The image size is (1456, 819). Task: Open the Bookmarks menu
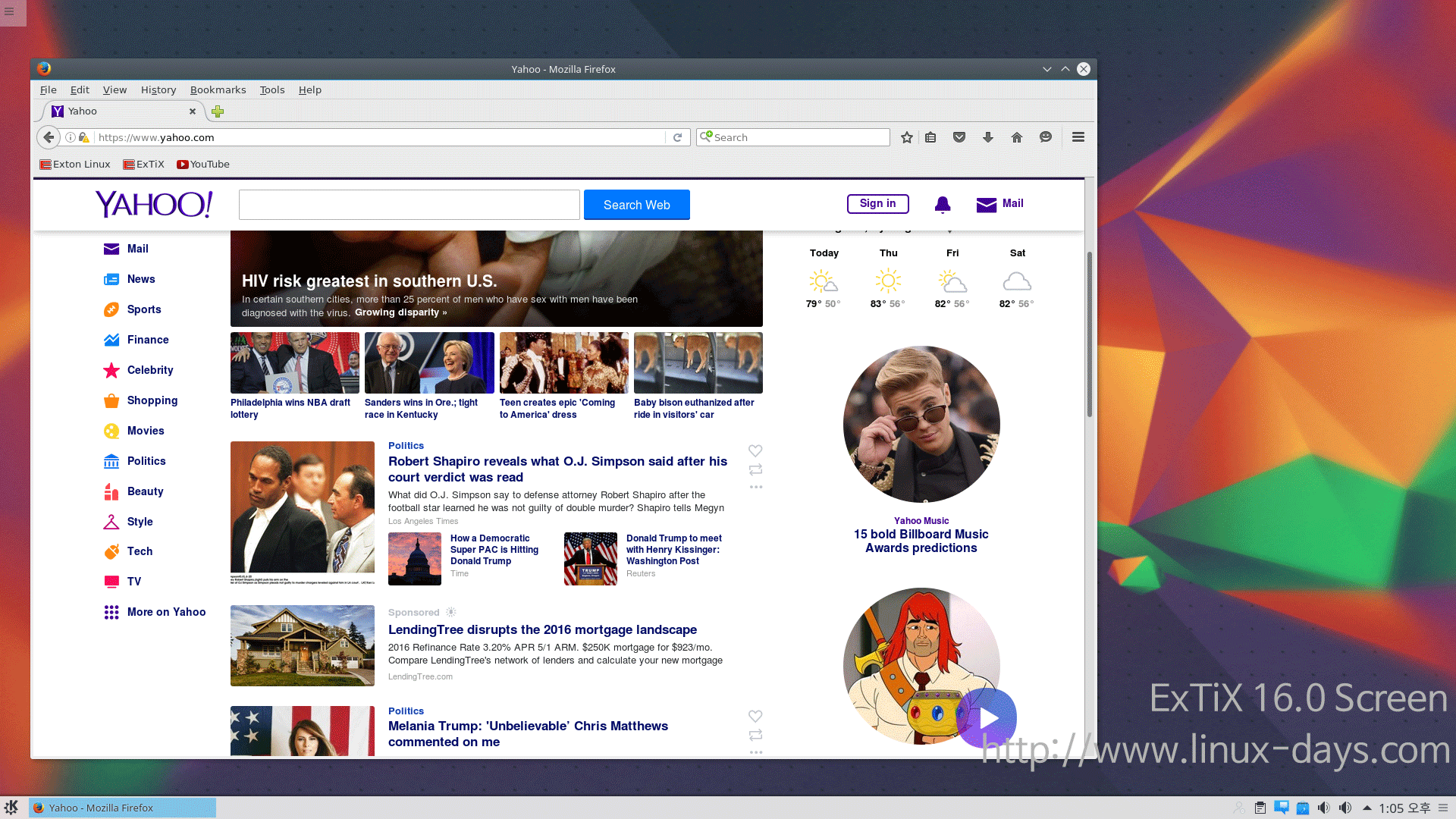pyautogui.click(x=218, y=89)
